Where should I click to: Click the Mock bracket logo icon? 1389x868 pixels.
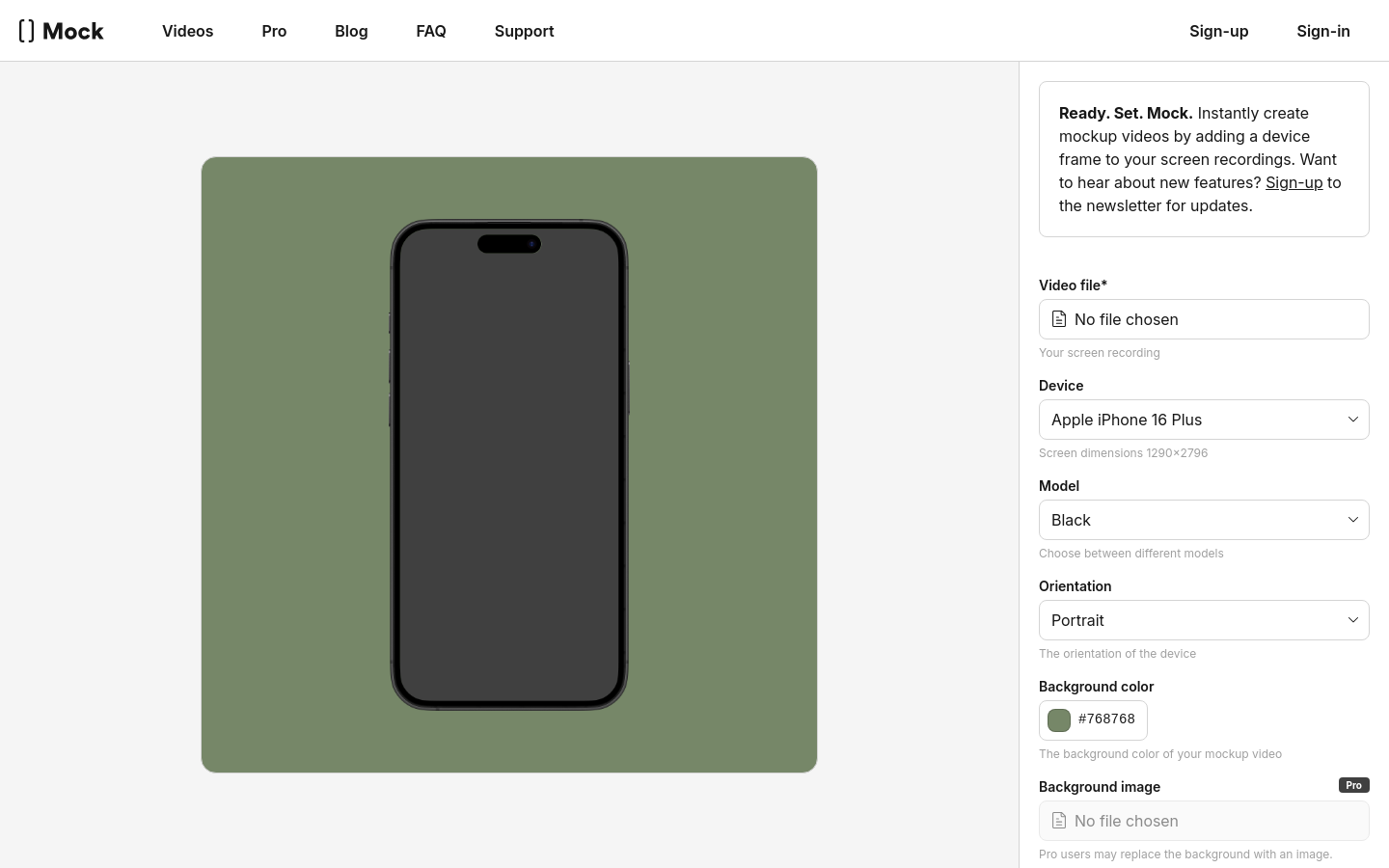coord(27,31)
